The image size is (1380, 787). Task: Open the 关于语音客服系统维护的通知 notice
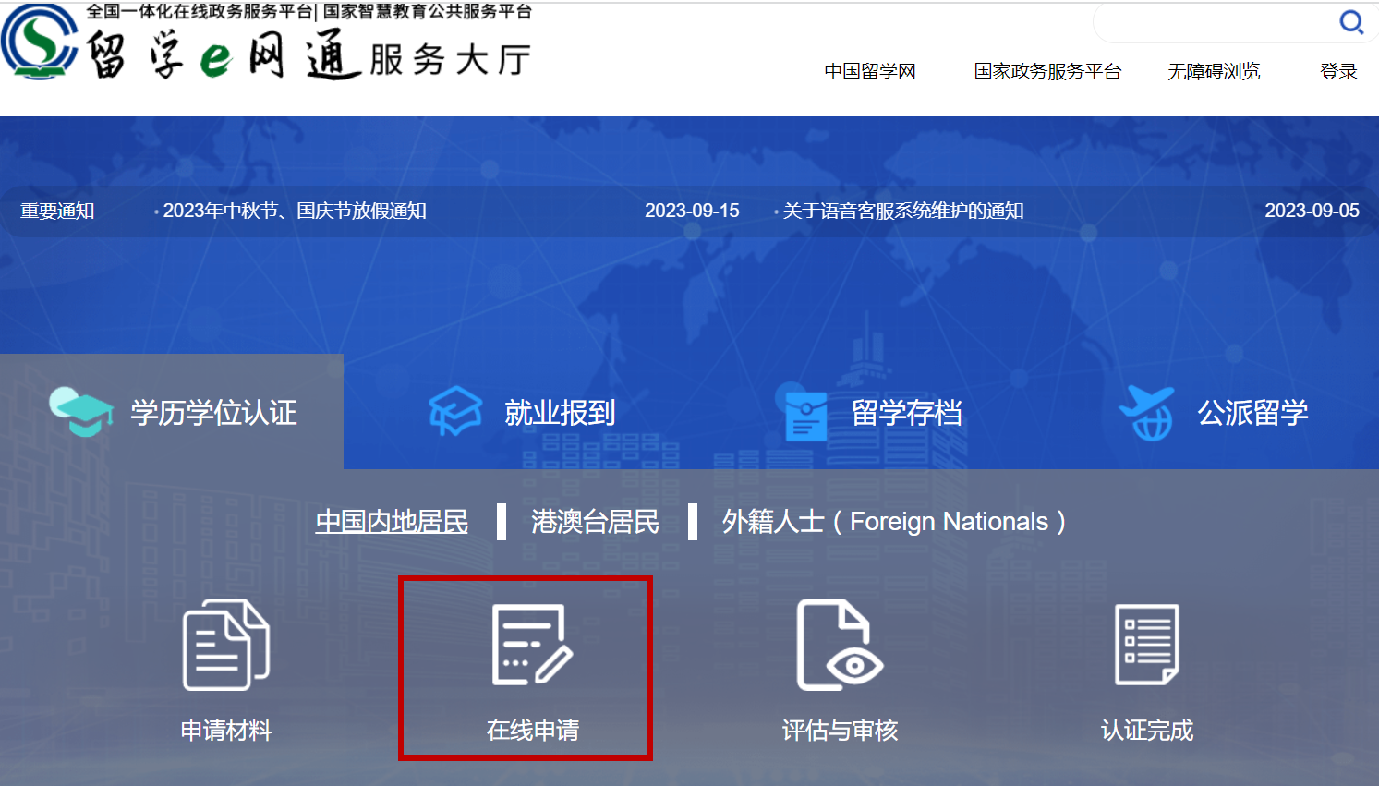[x=903, y=211]
